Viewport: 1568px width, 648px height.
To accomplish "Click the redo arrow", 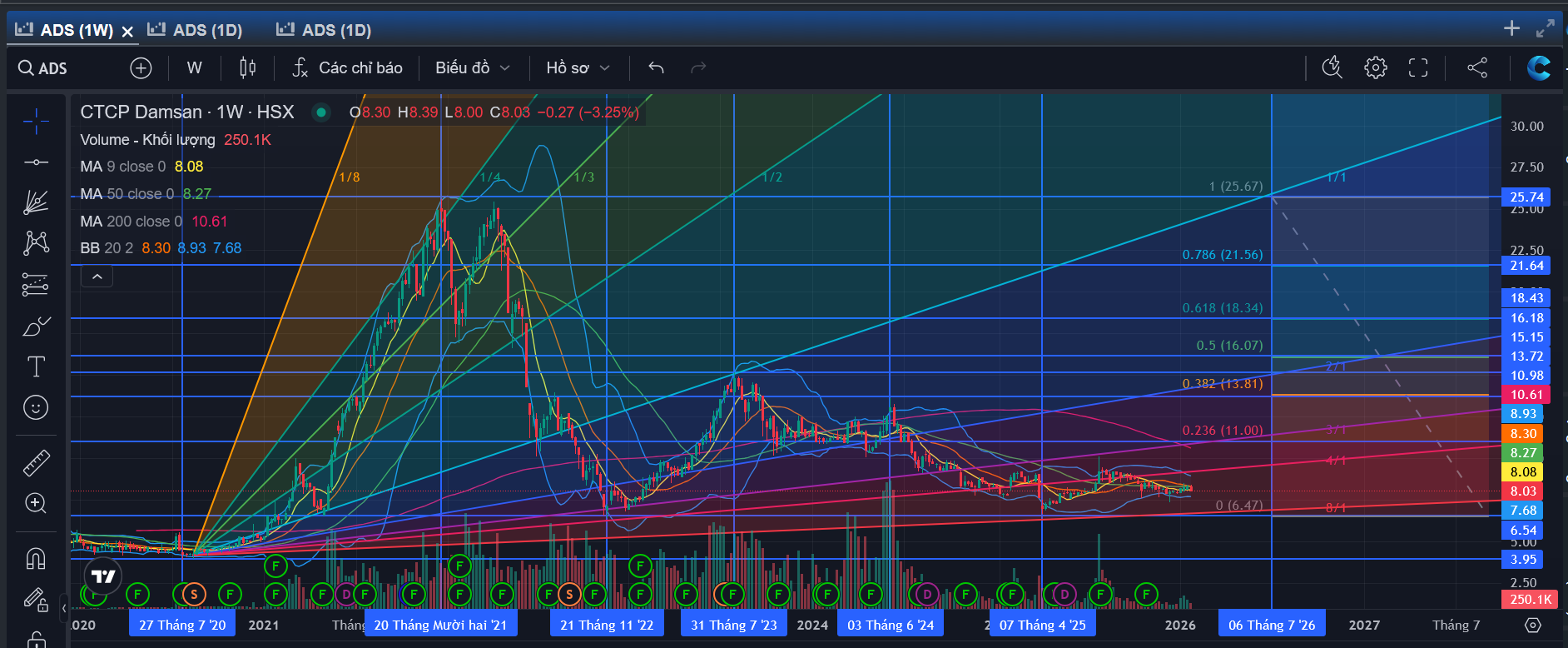I will pos(698,68).
